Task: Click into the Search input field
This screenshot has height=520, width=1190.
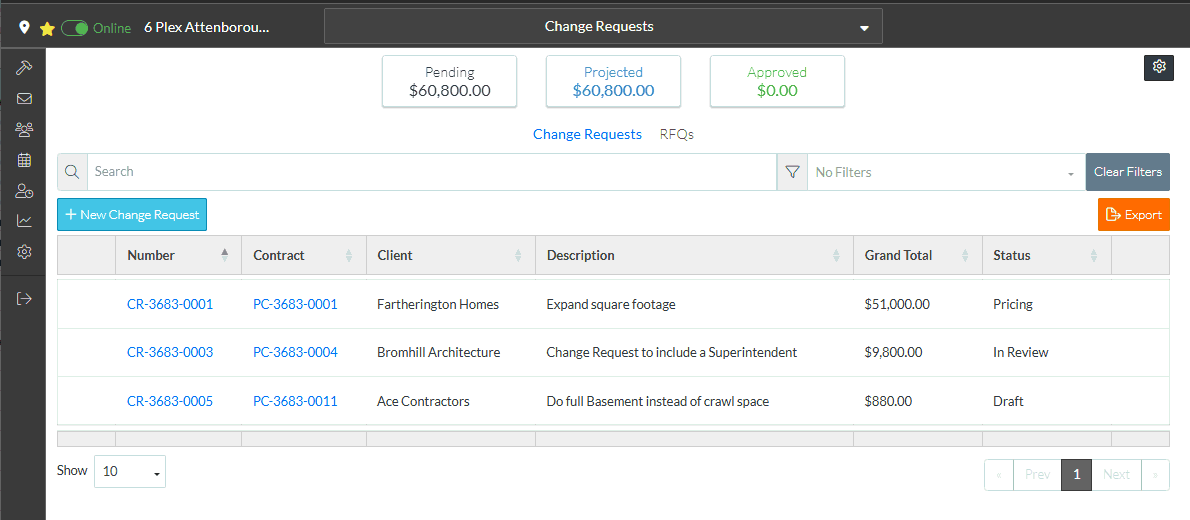Action: (x=430, y=172)
